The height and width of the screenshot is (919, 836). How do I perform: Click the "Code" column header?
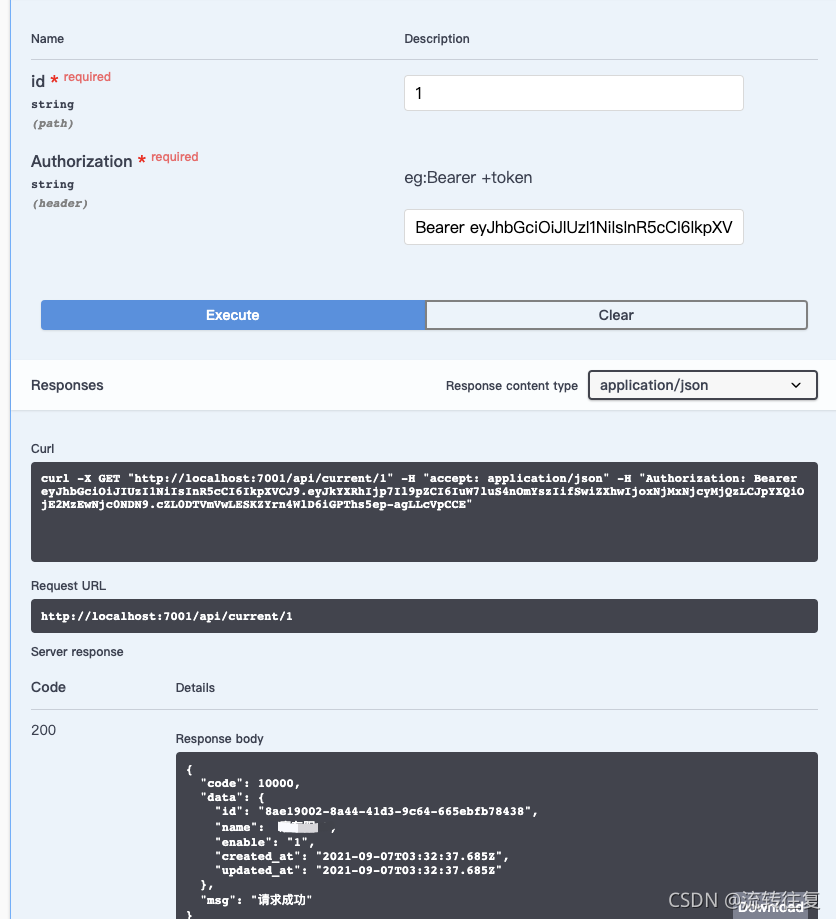pos(48,687)
